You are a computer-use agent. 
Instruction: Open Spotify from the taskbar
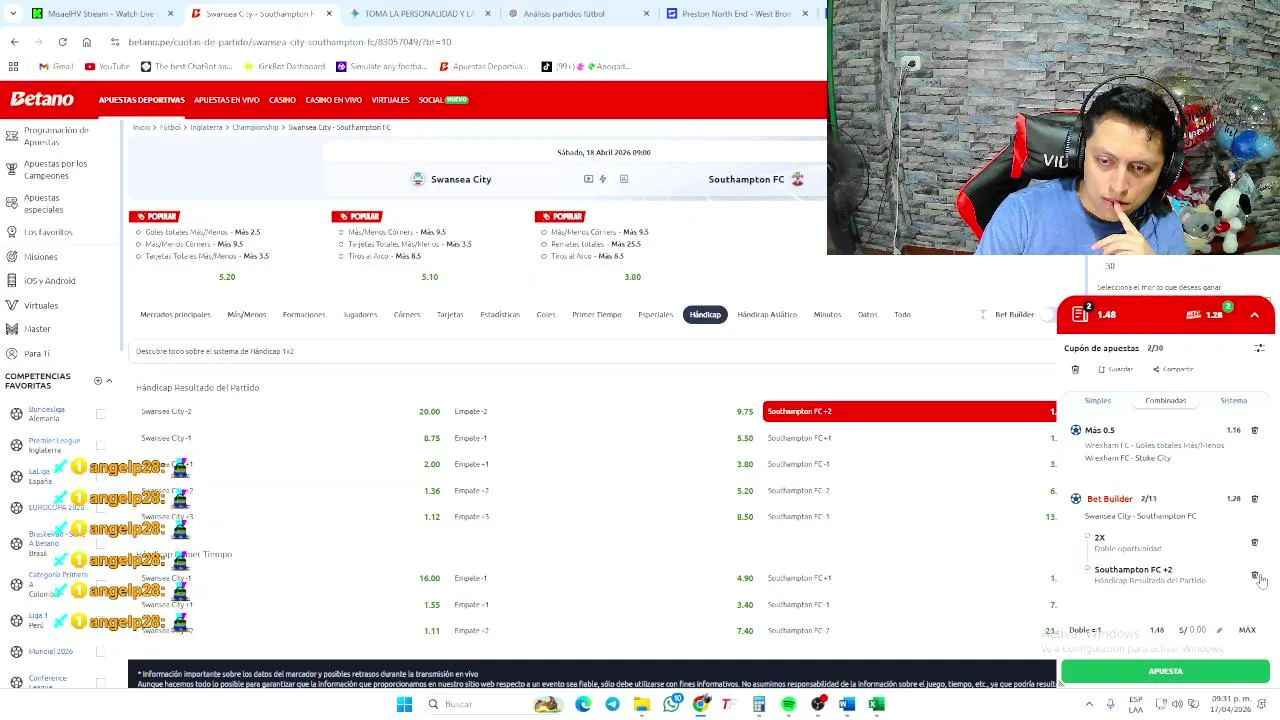[x=789, y=704]
